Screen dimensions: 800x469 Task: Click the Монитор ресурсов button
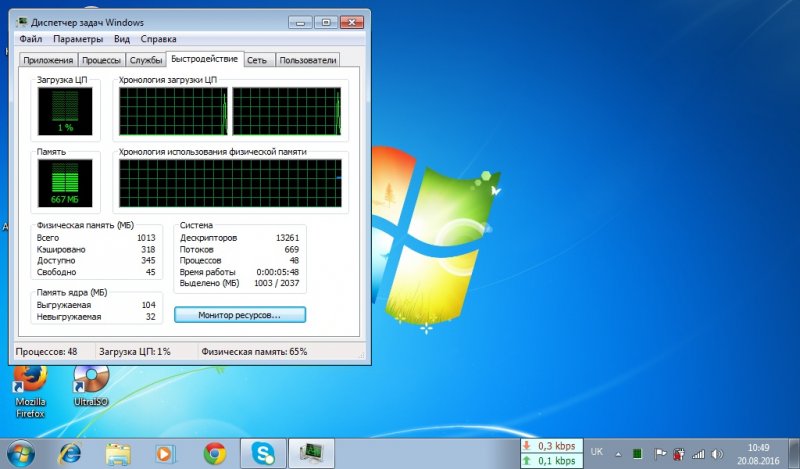click(239, 315)
